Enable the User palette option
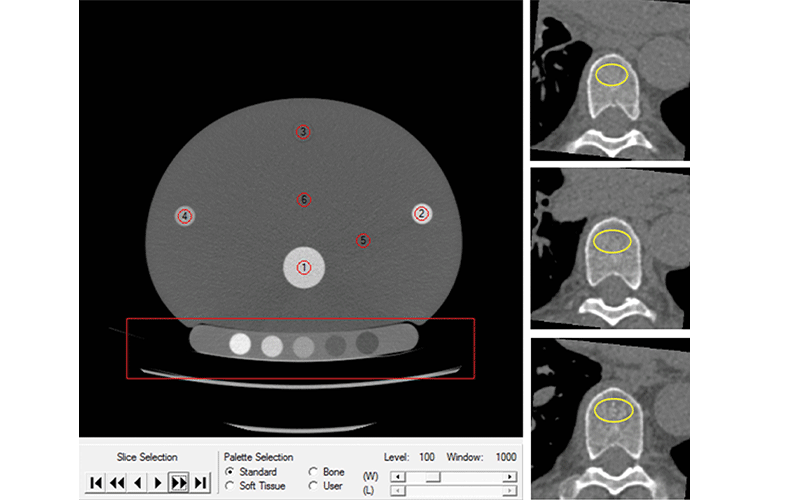The width and height of the screenshot is (800, 500). click(313, 486)
